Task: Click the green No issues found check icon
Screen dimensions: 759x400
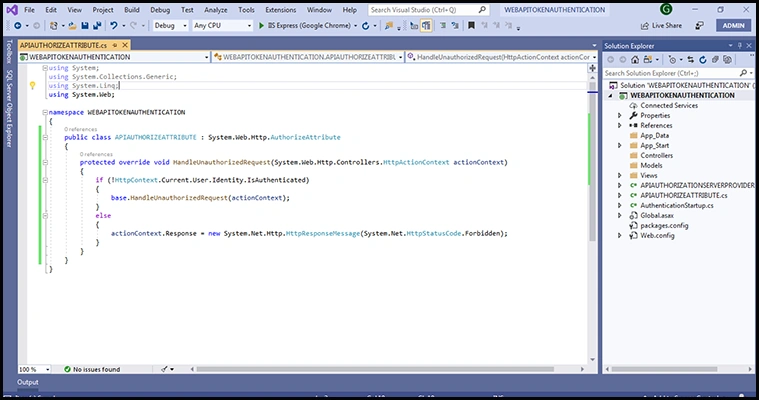Action: [67, 369]
